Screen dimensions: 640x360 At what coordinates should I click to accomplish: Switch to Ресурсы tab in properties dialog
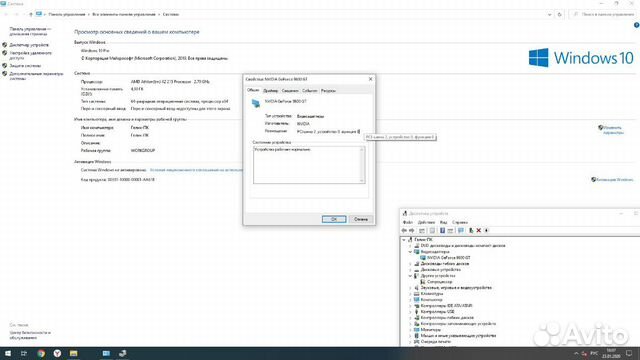328,91
